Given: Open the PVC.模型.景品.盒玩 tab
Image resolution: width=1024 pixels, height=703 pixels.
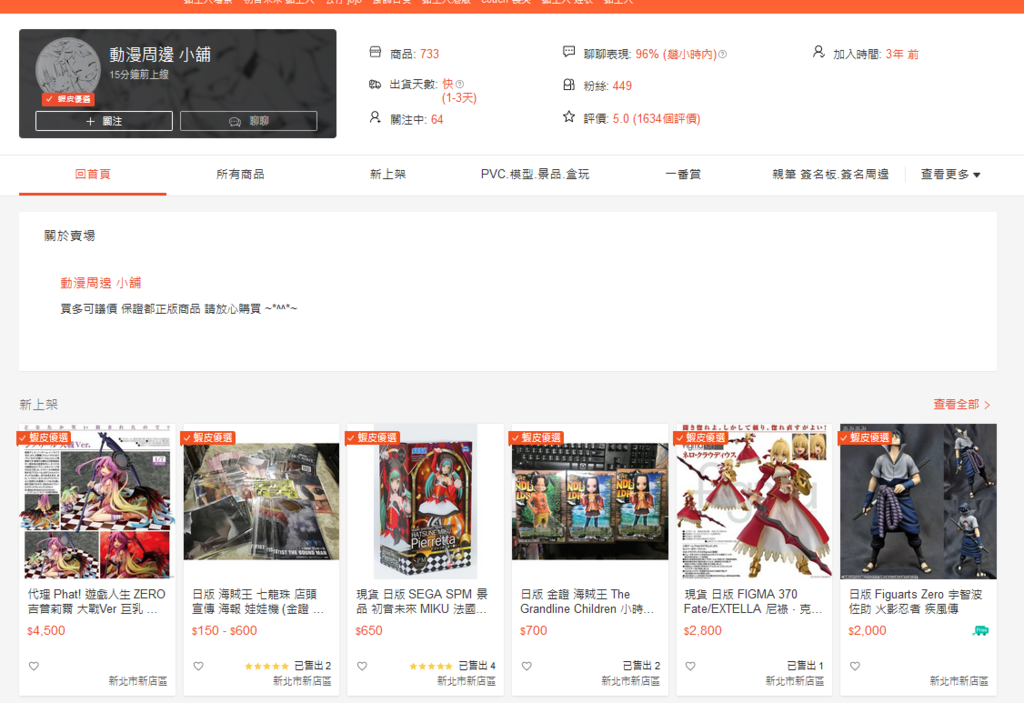Looking at the screenshot, I should [535, 174].
